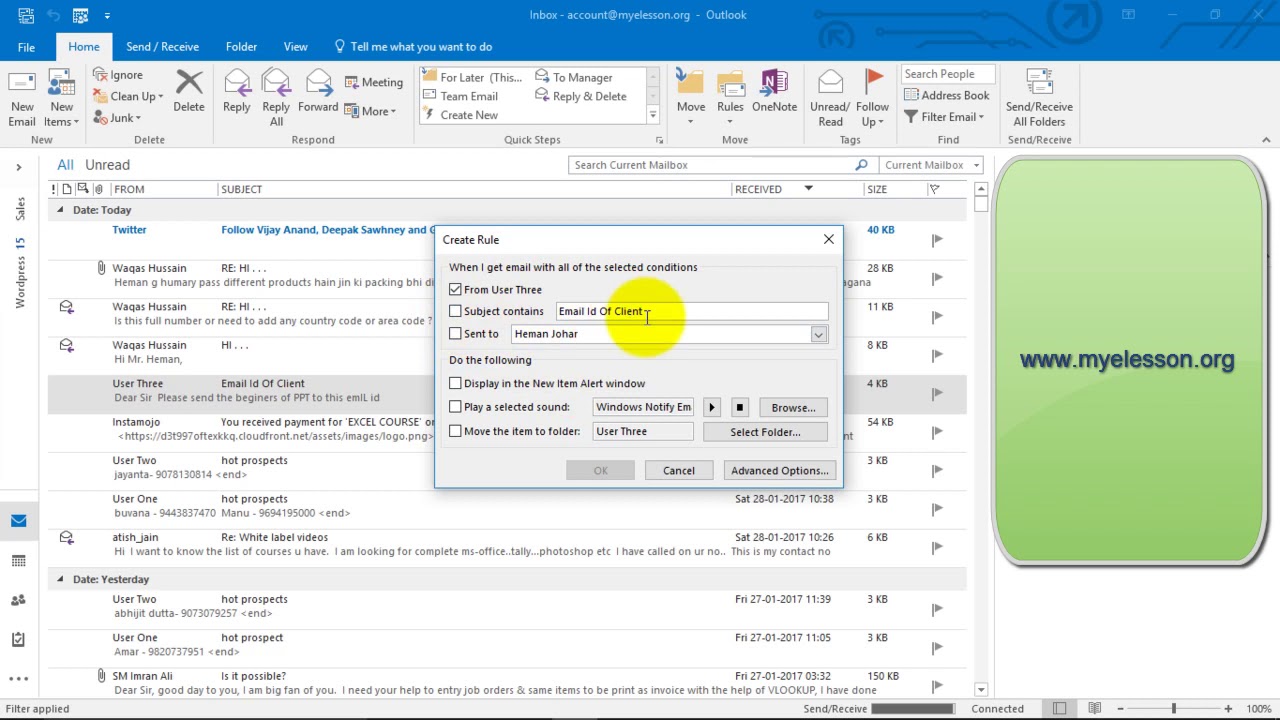Click the OneNote icon
This screenshot has width=1280, height=720.
774,90
